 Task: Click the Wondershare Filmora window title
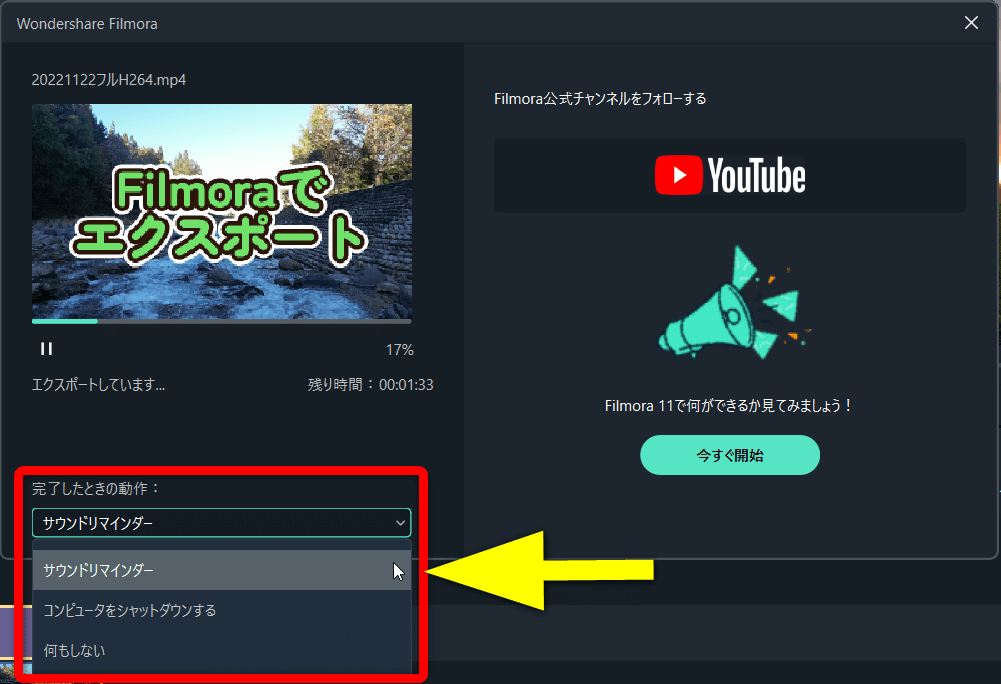[x=87, y=24]
